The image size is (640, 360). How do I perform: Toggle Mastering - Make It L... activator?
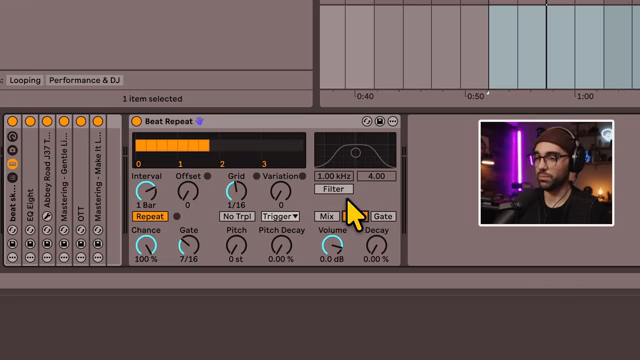click(x=98, y=121)
